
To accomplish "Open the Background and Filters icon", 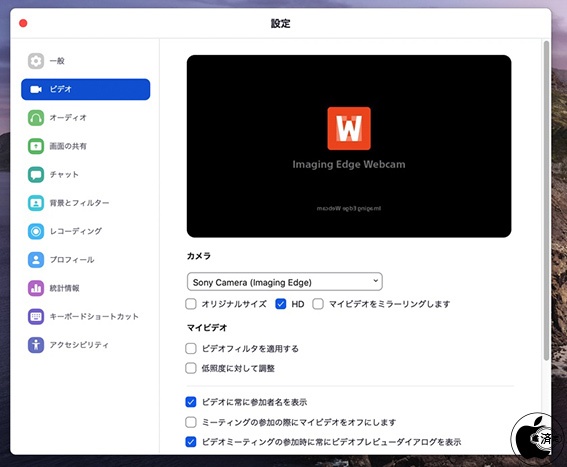I will coord(36,203).
